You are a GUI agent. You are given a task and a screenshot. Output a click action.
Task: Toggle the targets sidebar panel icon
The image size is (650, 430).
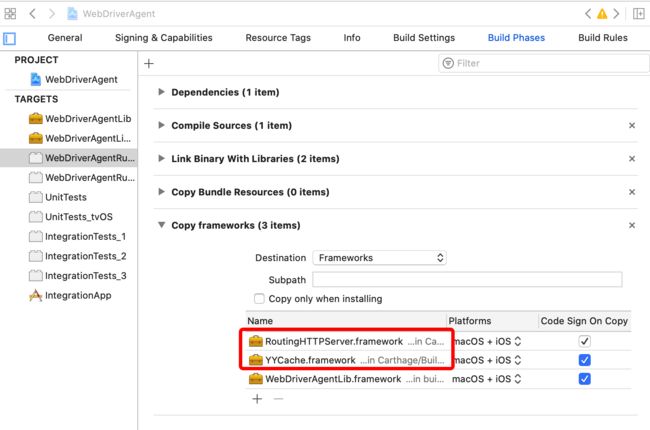(x=9, y=39)
